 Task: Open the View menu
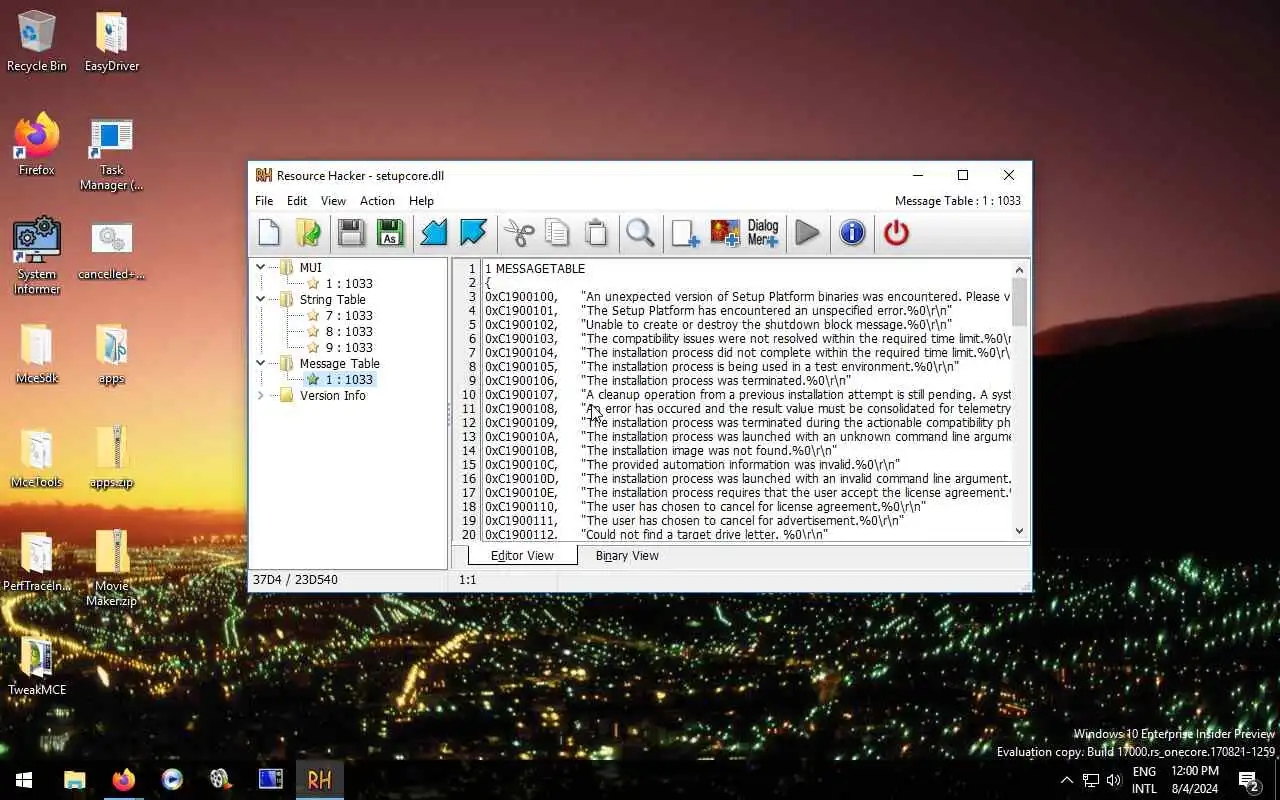(x=333, y=201)
